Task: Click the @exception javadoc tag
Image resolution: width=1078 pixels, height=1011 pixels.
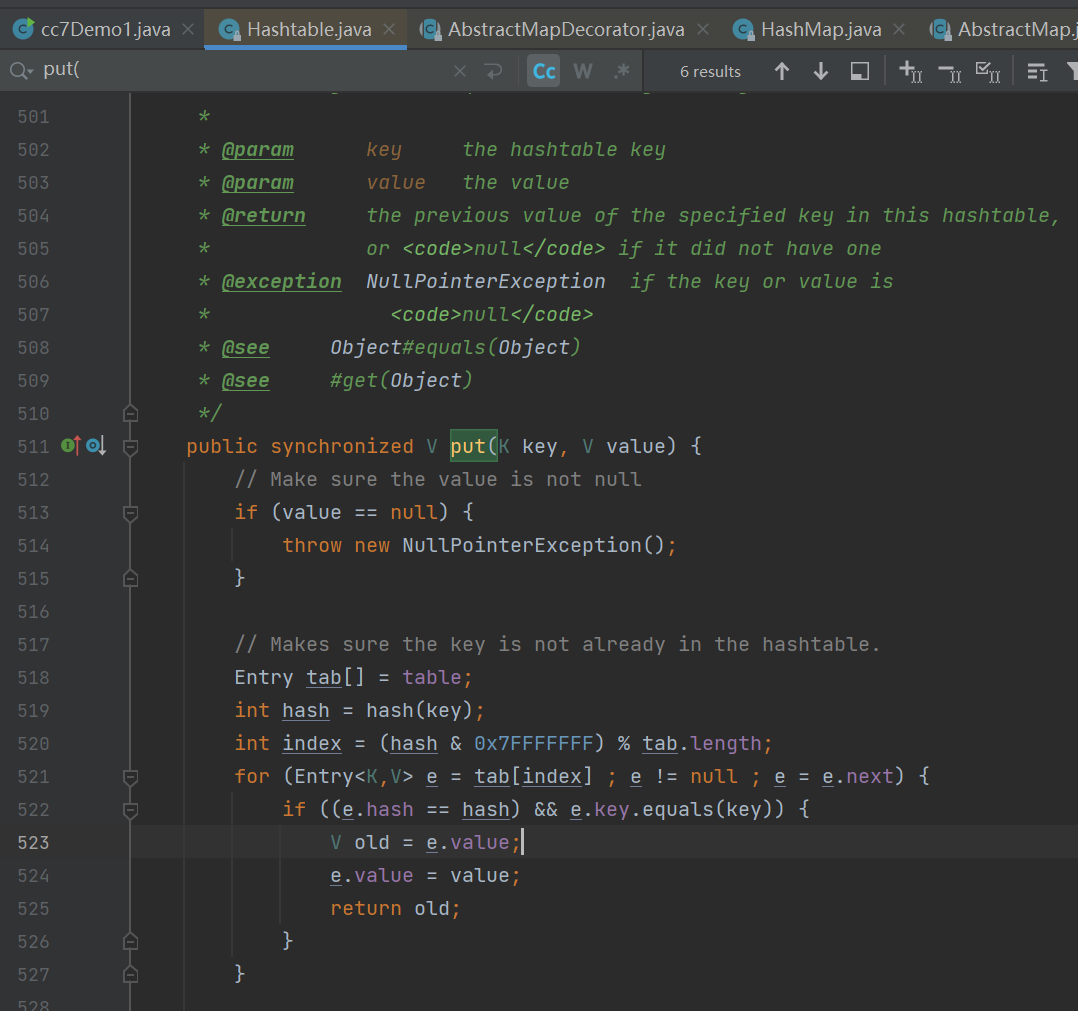Action: click(x=281, y=282)
